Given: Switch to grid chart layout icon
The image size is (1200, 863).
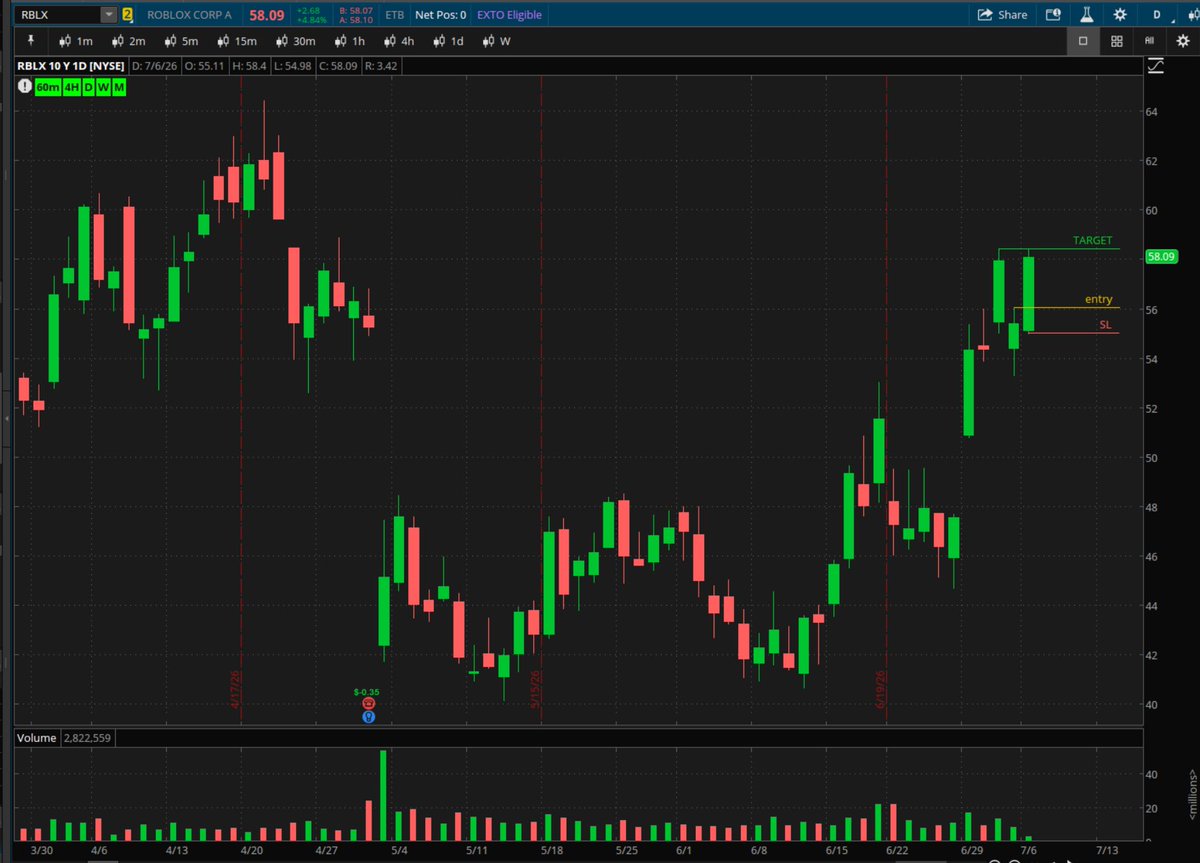Looking at the screenshot, I should point(1117,41).
